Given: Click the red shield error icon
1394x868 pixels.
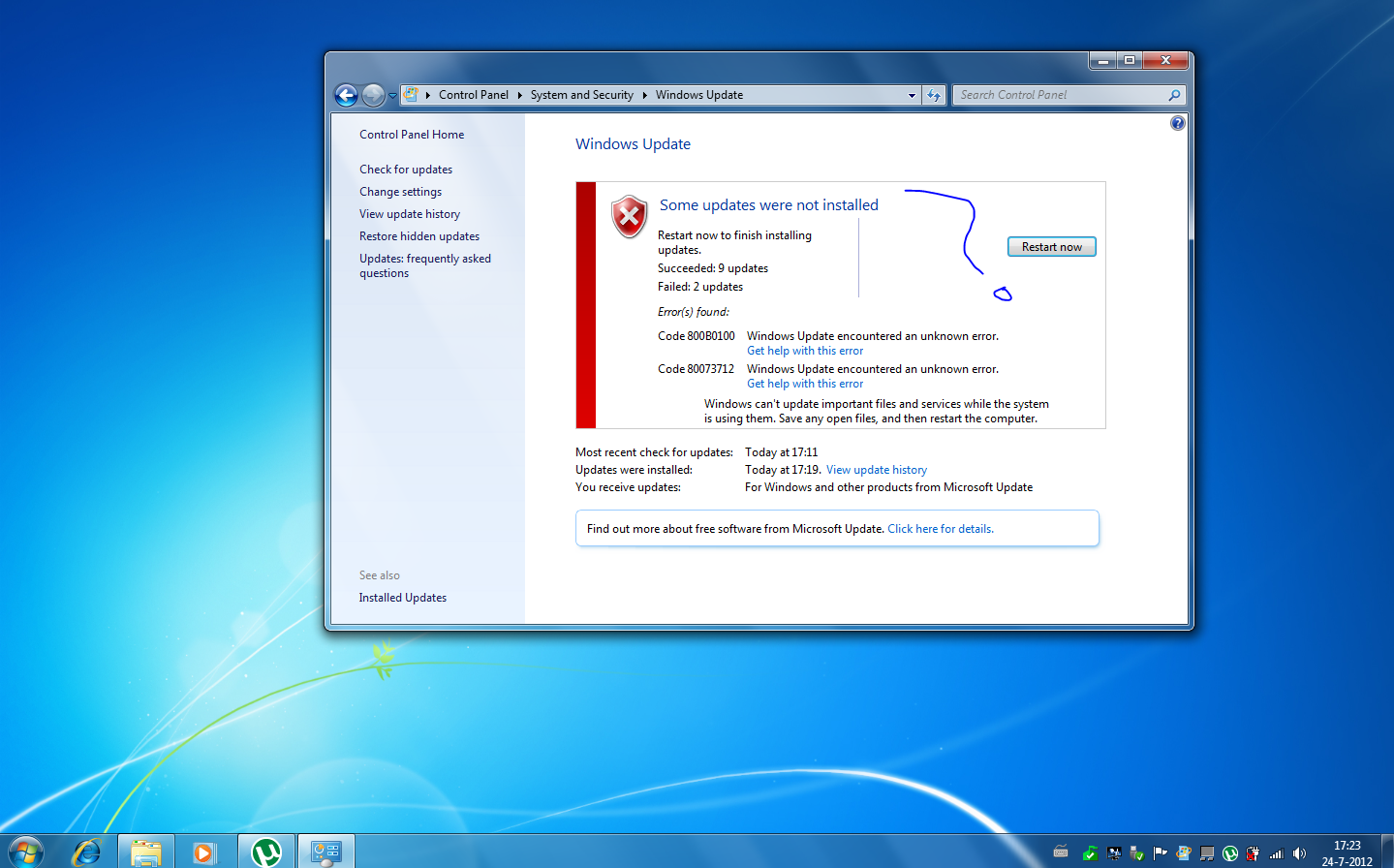Looking at the screenshot, I should tap(630, 216).
